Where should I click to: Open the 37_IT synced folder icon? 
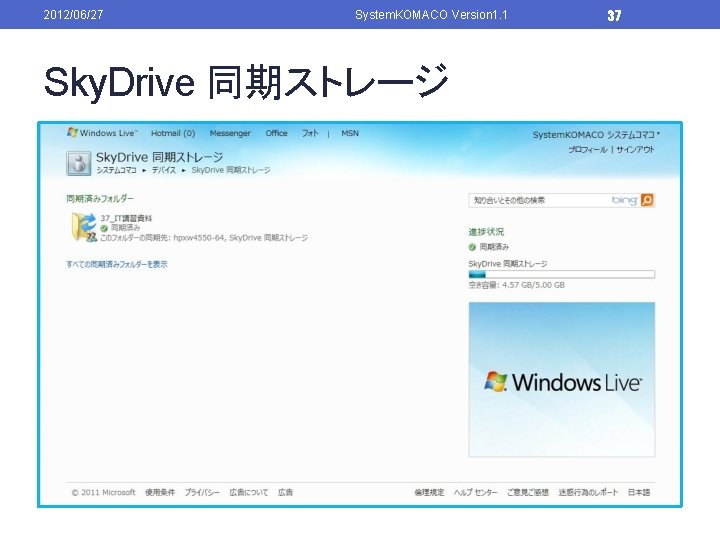84,227
